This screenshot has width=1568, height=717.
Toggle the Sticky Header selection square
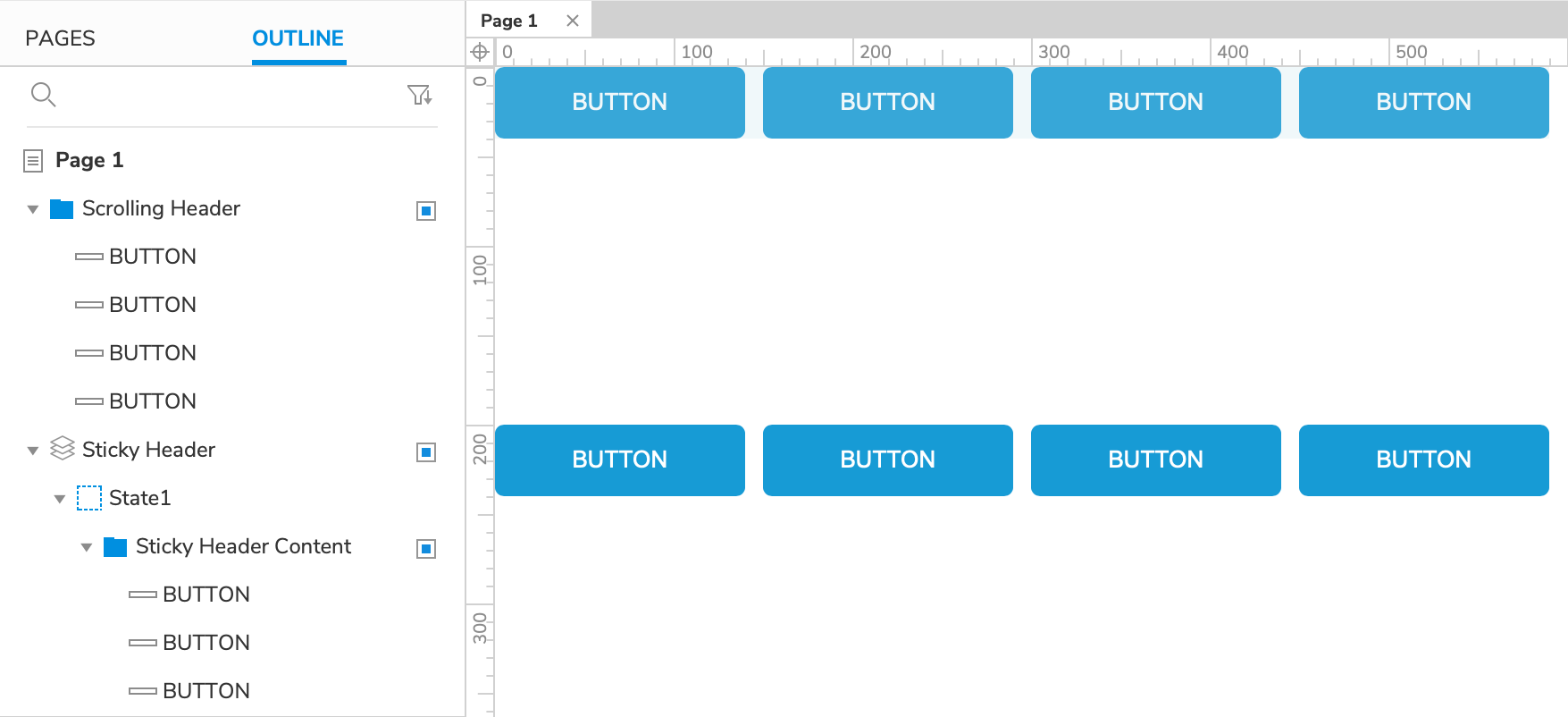tap(426, 452)
